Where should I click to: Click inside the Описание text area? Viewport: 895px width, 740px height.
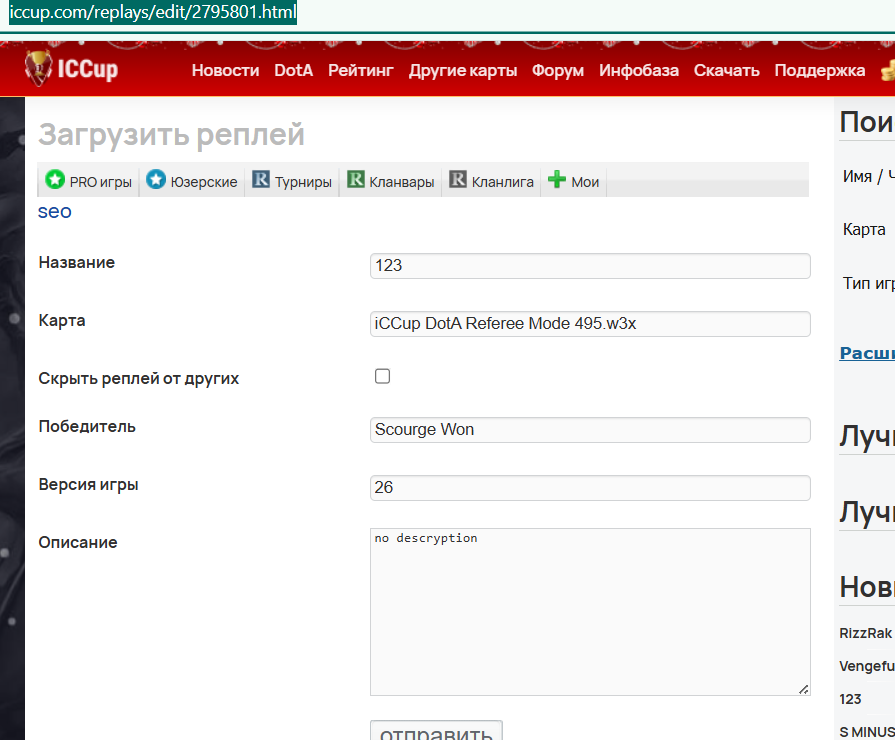click(x=590, y=612)
